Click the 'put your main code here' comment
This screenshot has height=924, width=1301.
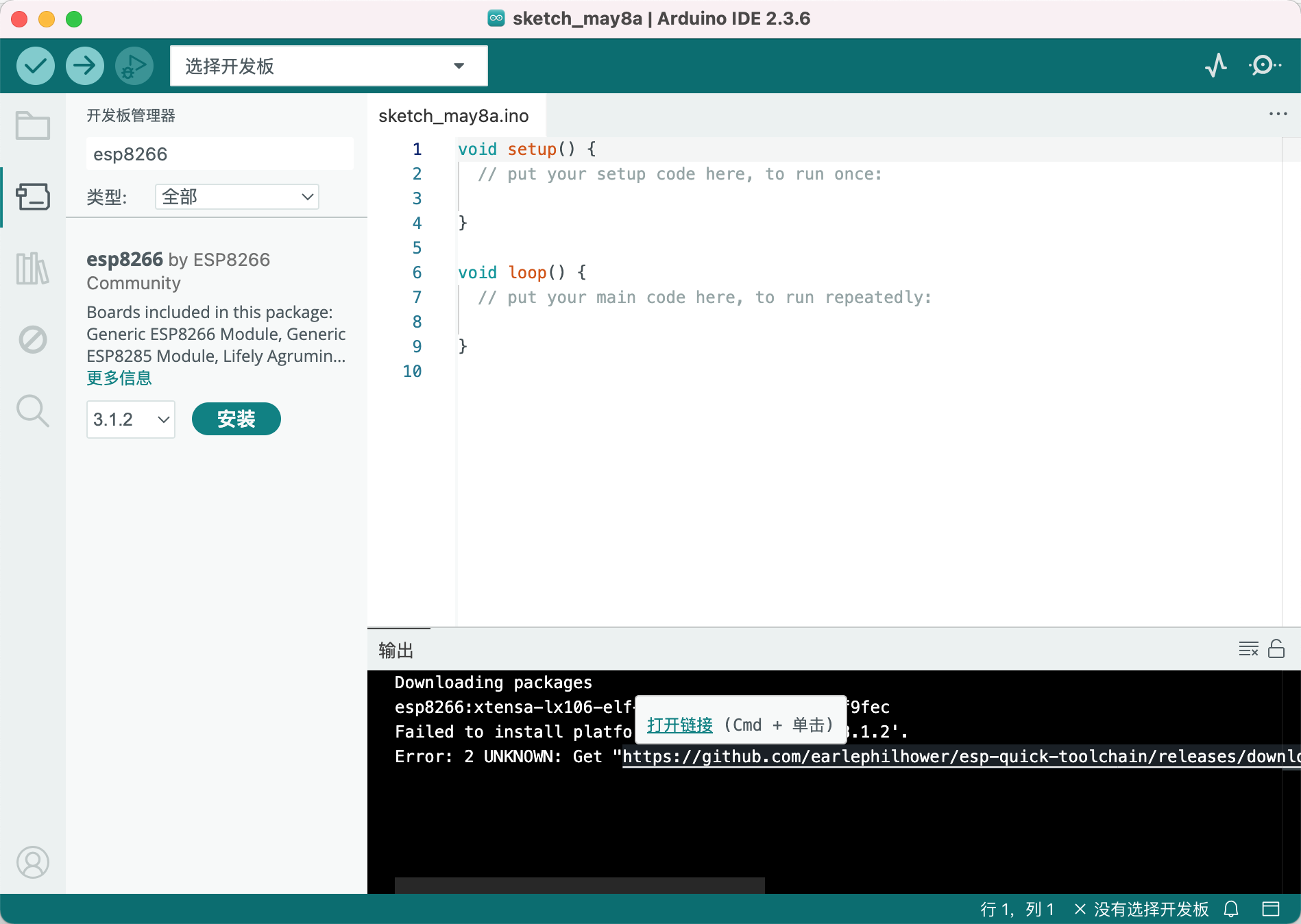pyautogui.click(x=705, y=297)
